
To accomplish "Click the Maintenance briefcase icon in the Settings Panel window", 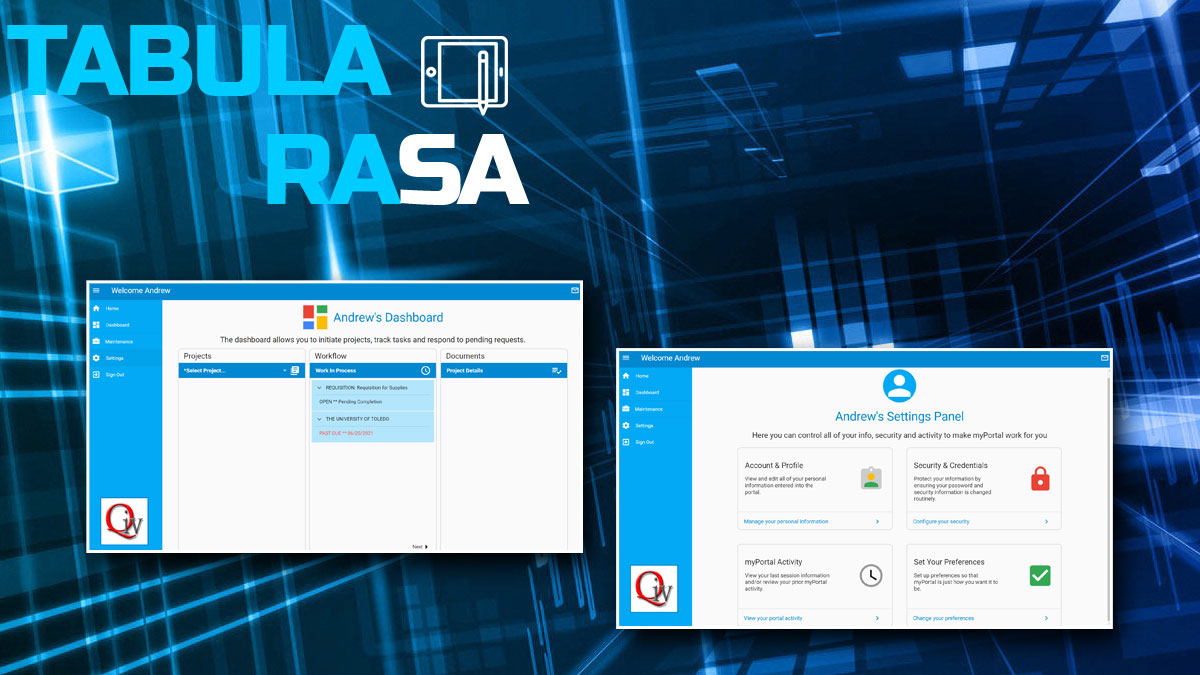I will point(626,409).
